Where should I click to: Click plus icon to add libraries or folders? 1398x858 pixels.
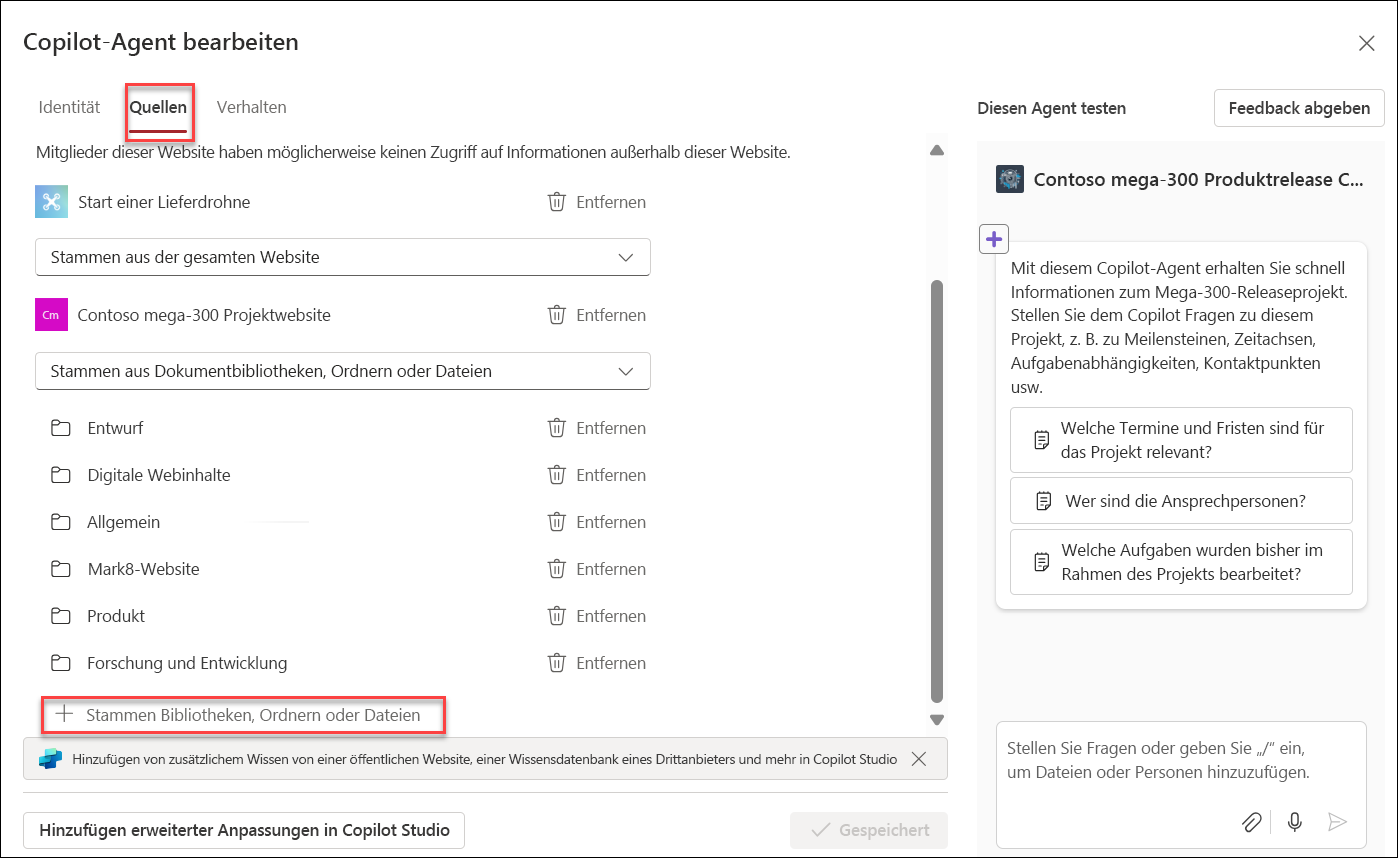pos(66,715)
